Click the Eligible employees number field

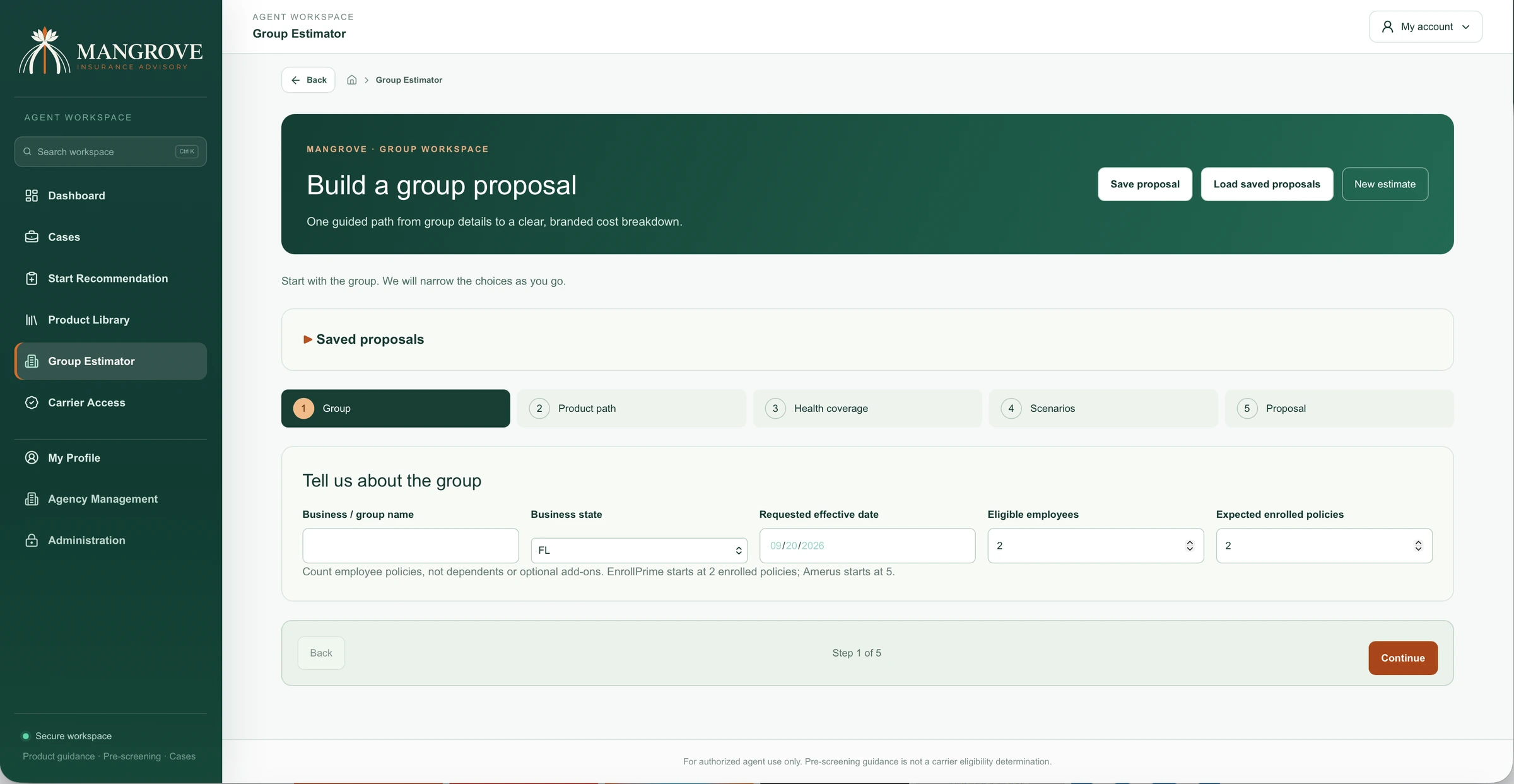[1096, 546]
